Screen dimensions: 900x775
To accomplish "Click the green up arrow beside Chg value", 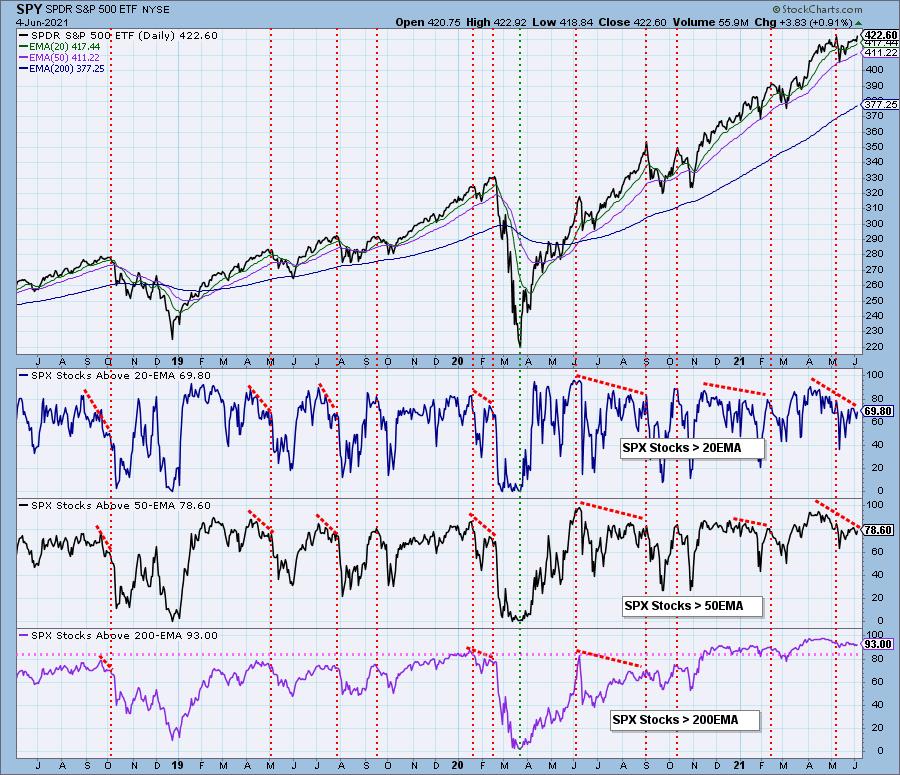I will point(858,23).
